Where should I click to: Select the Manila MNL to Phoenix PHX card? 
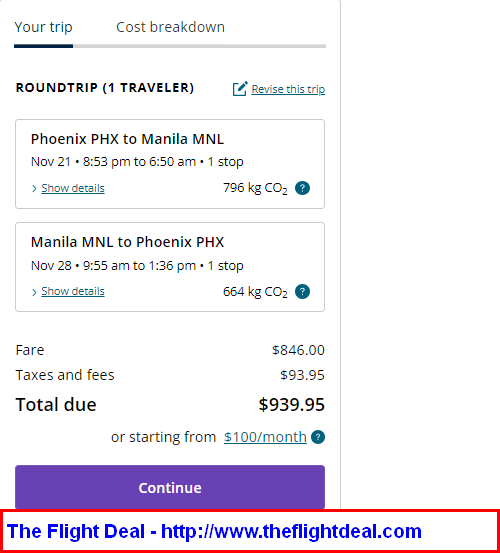pos(170,267)
